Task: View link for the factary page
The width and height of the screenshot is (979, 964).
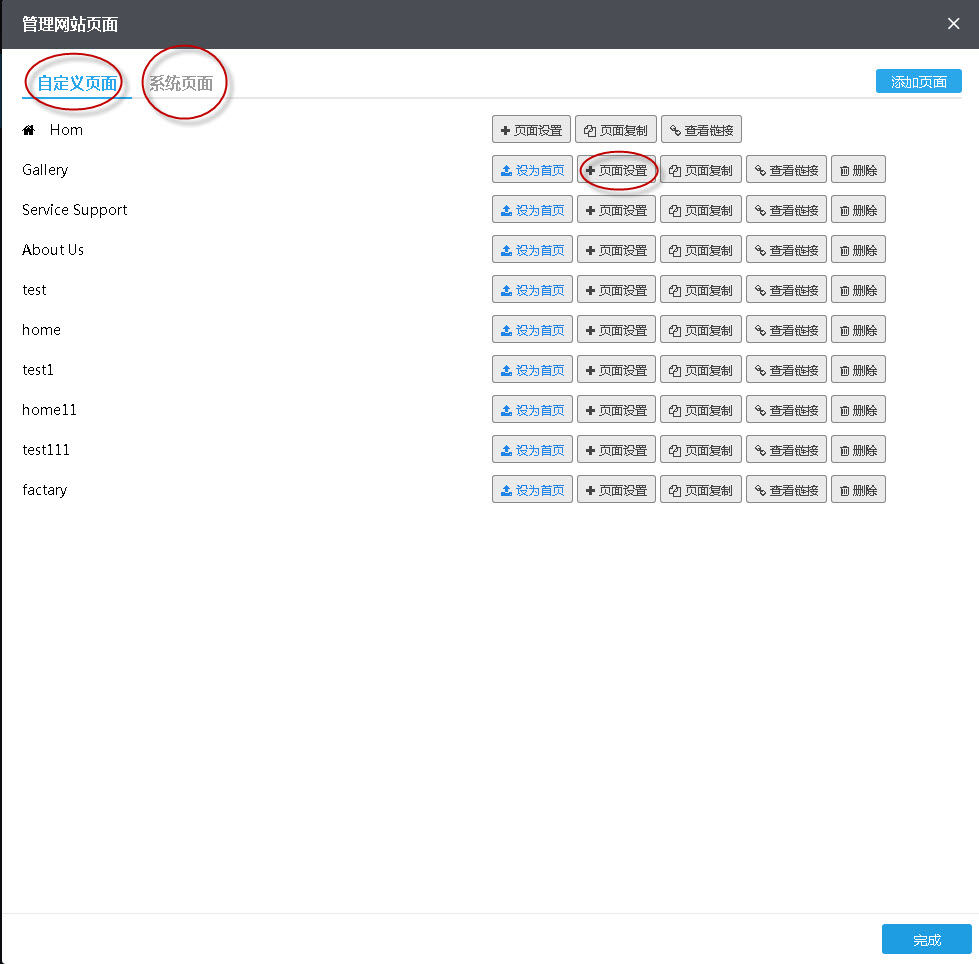Action: pyautogui.click(x=786, y=490)
